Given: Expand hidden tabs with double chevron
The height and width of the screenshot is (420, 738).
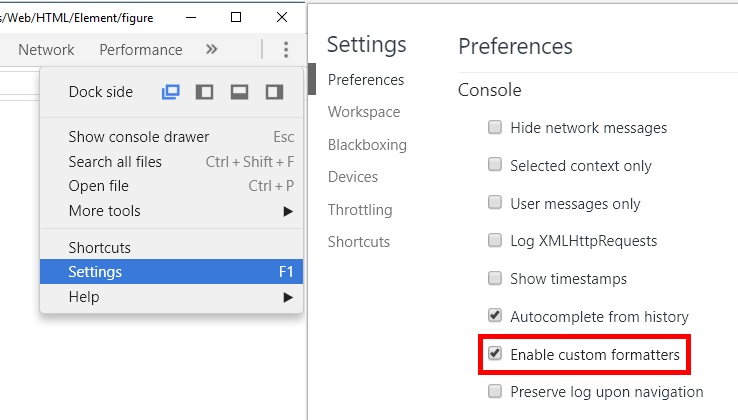Looking at the screenshot, I should point(211,49).
